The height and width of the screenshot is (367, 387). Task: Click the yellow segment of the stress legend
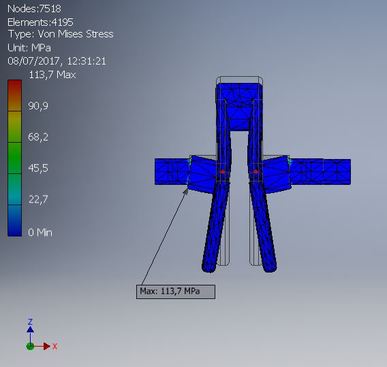(15, 127)
